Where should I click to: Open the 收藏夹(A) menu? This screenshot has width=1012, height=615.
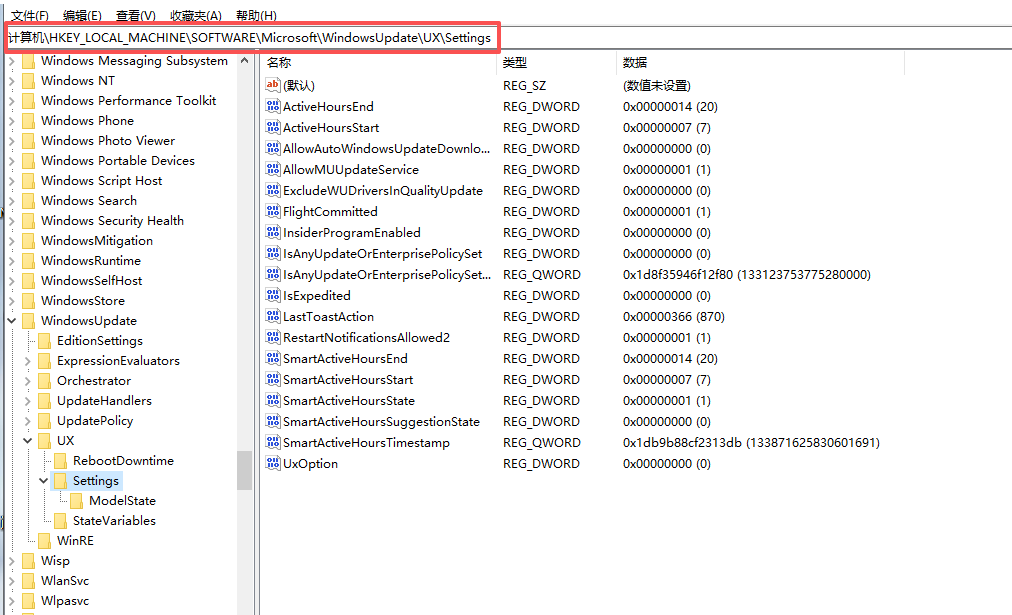(x=196, y=15)
